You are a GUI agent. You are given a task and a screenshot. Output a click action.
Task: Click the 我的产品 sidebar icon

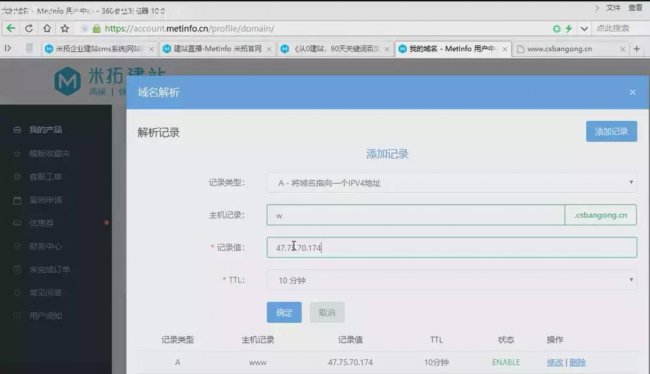(x=17, y=130)
